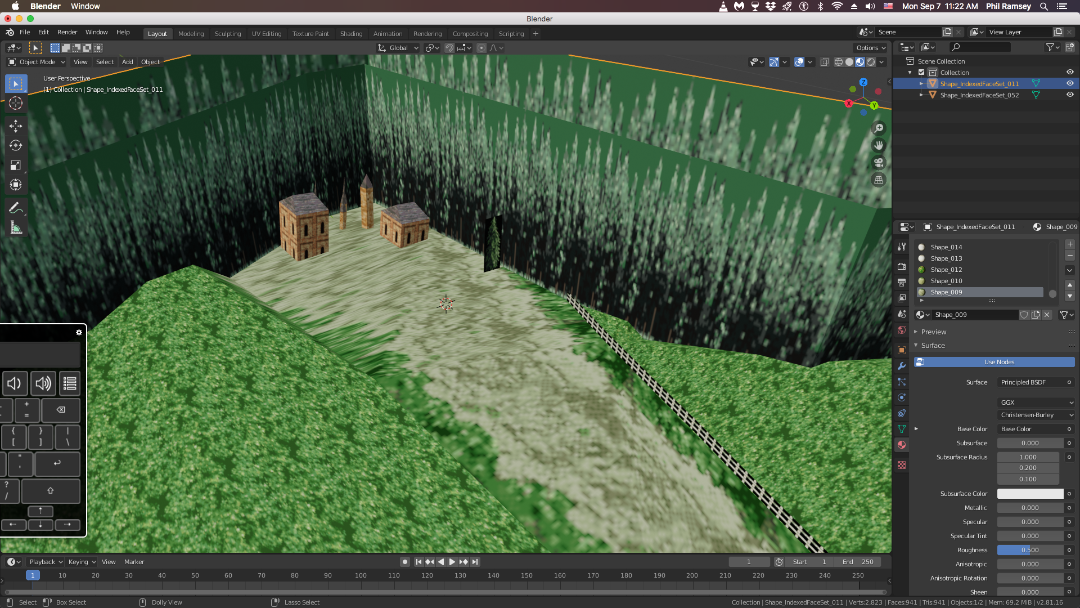Activate the 3D Cursor tool
This screenshot has width=1080, height=608.
(x=16, y=103)
